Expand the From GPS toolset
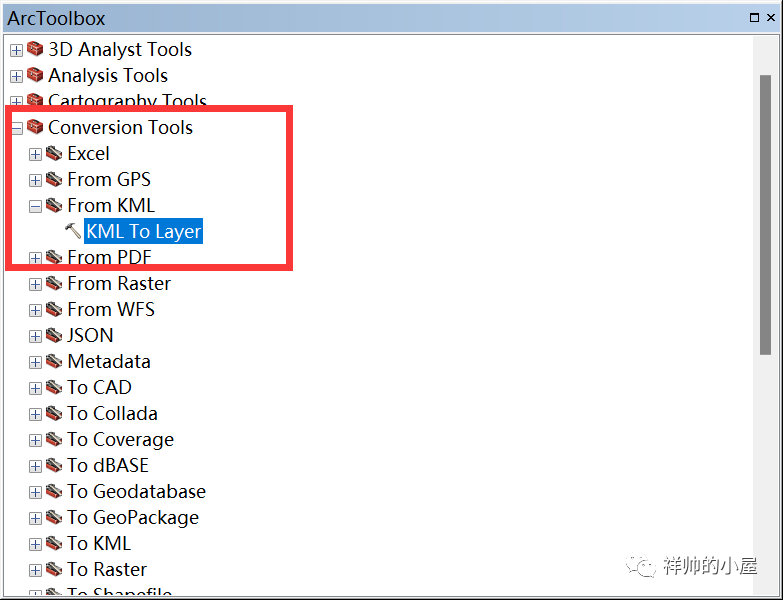This screenshot has width=783, height=600. [x=35, y=180]
